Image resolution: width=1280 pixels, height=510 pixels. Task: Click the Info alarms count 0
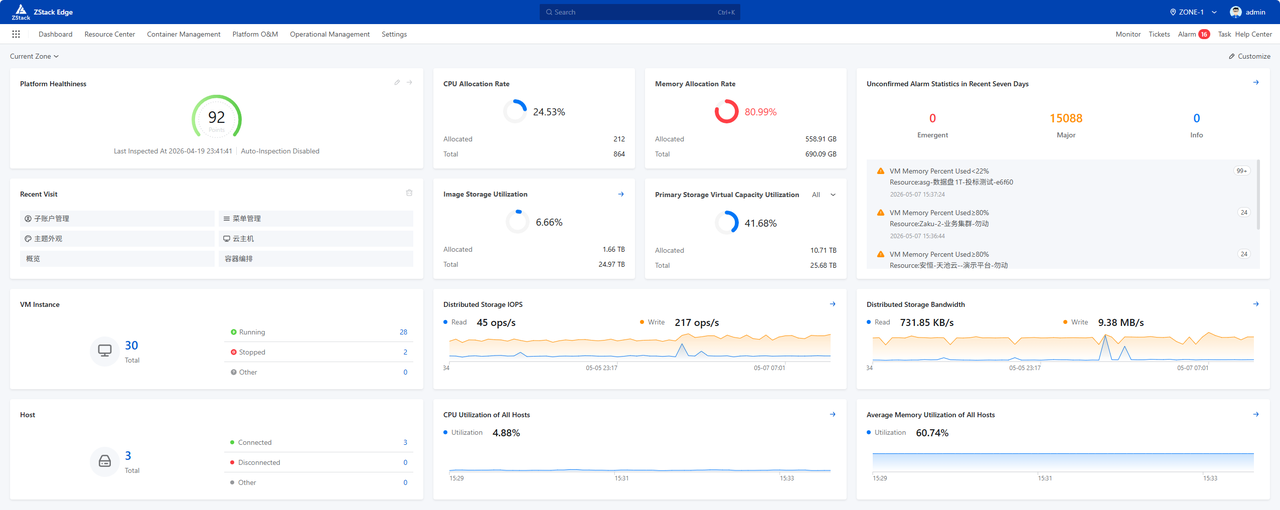[1196, 118]
